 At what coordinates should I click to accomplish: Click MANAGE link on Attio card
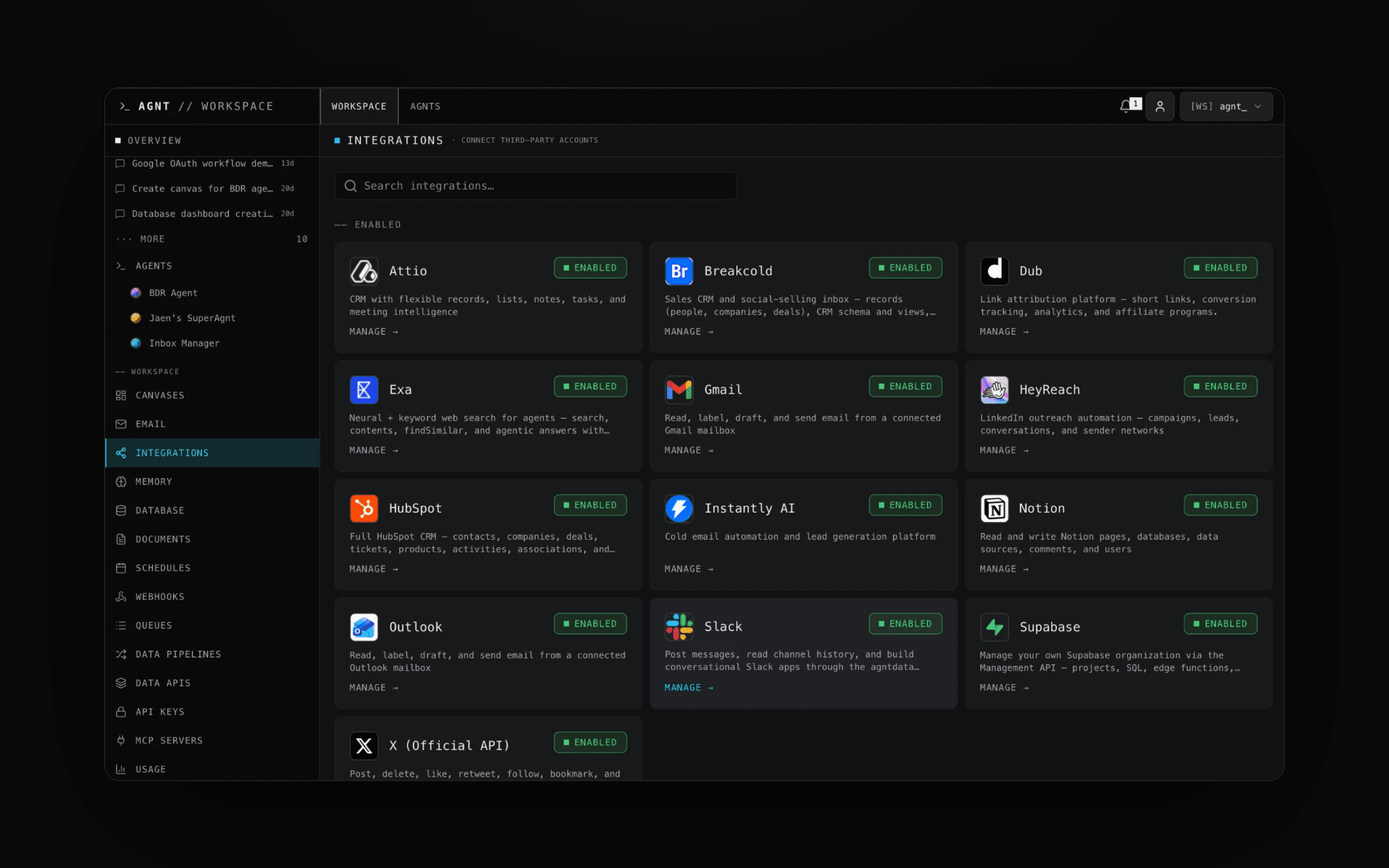point(374,332)
